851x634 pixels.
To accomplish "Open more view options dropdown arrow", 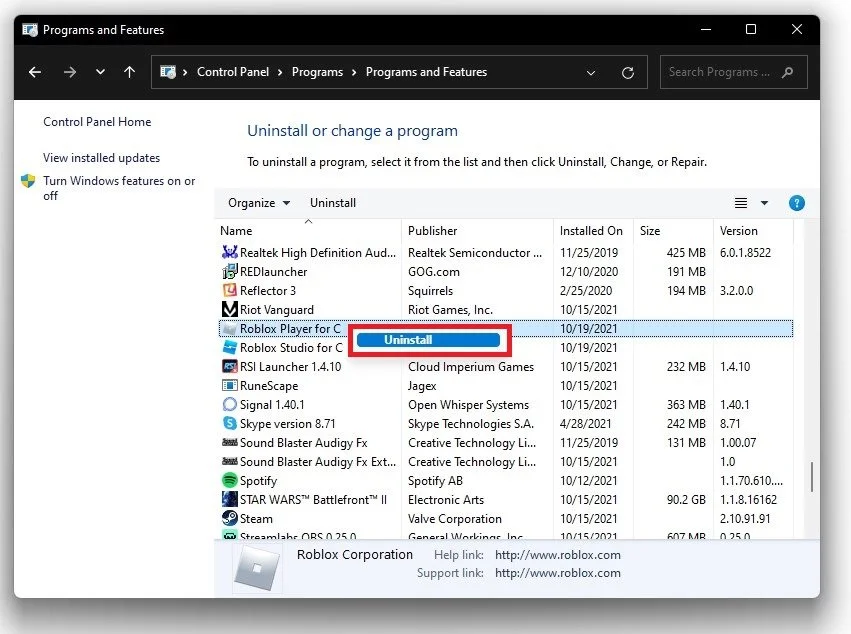I will 764,203.
